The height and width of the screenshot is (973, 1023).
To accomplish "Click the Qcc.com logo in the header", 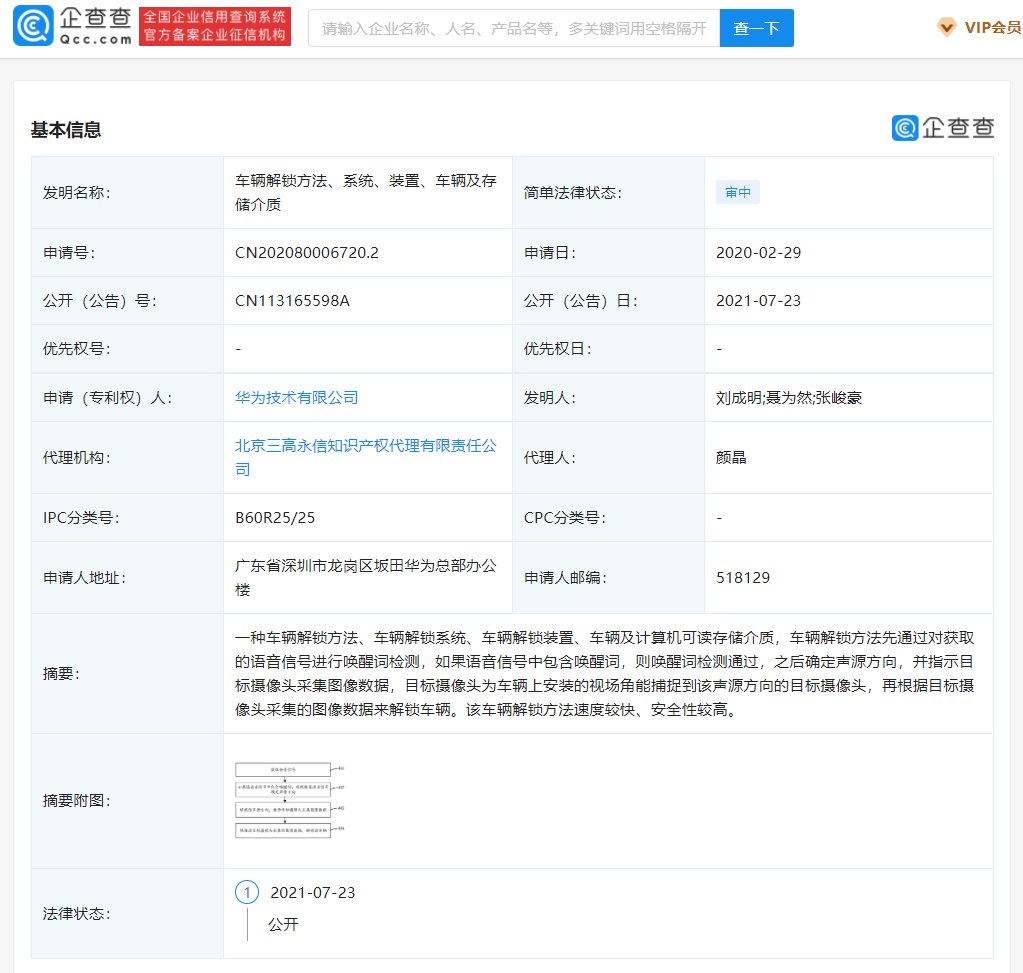I will click(72, 26).
